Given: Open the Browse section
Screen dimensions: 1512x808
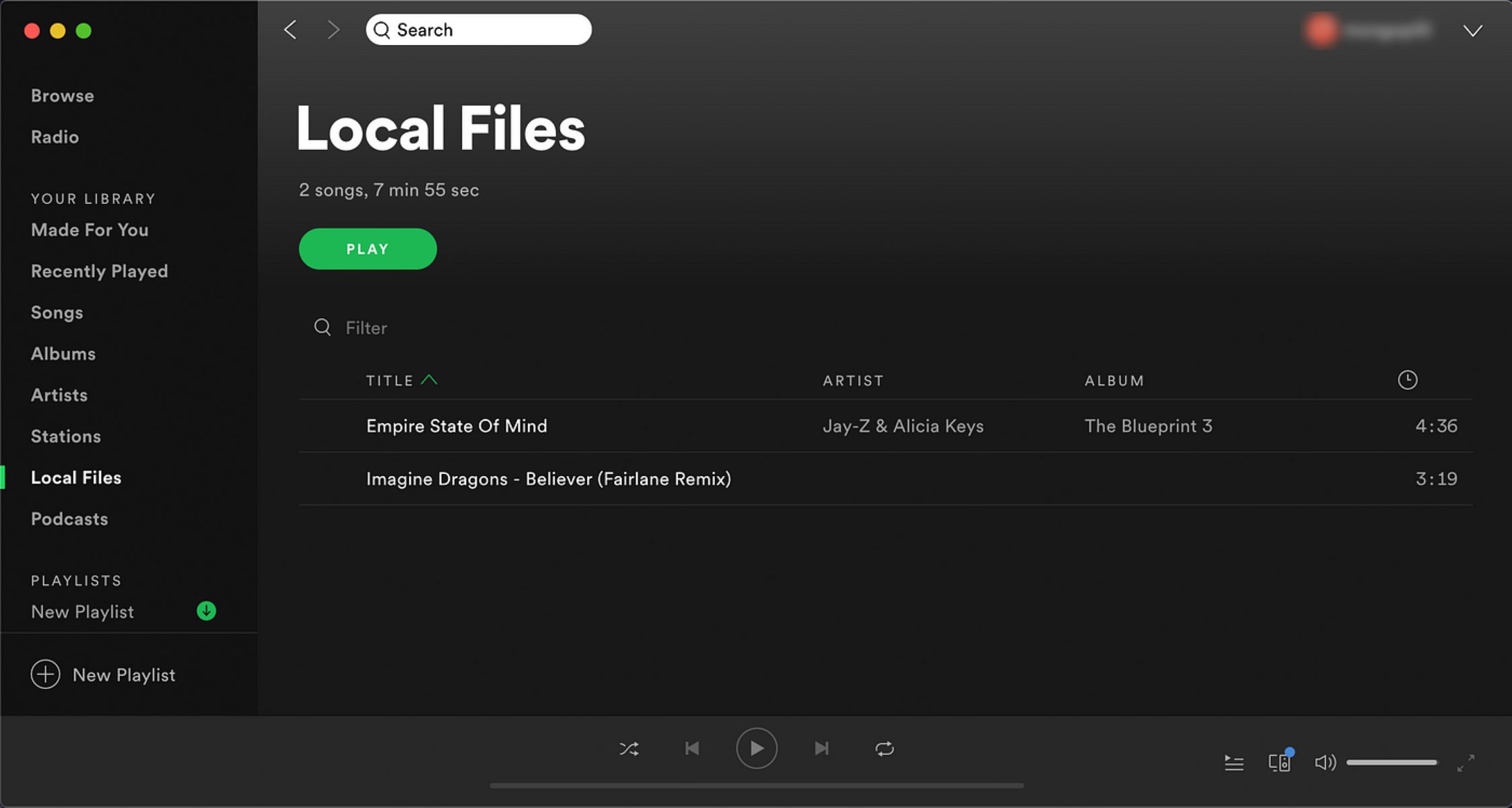Looking at the screenshot, I should 62,95.
